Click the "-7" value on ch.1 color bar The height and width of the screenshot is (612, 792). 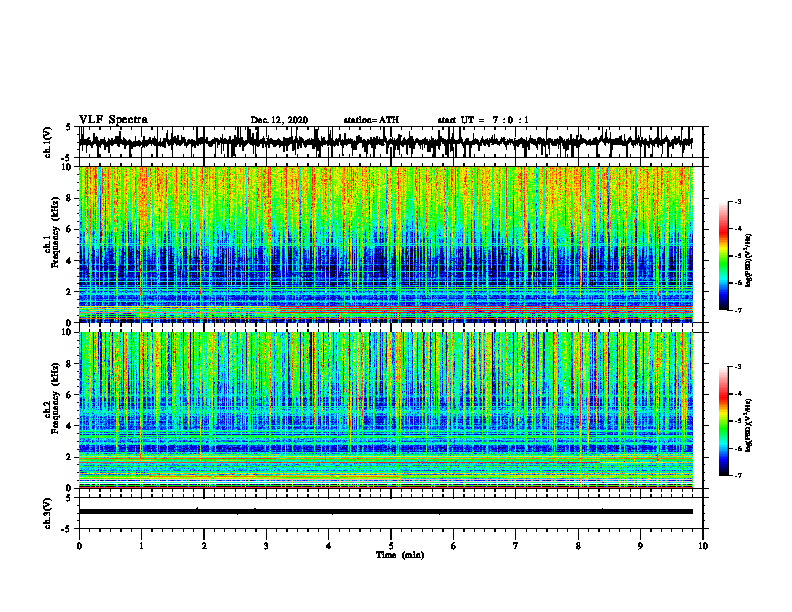(737, 310)
